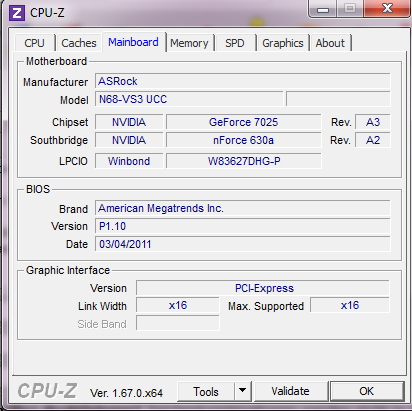Close the CPU-Z window
412x411 pixels.
(x=387, y=8)
